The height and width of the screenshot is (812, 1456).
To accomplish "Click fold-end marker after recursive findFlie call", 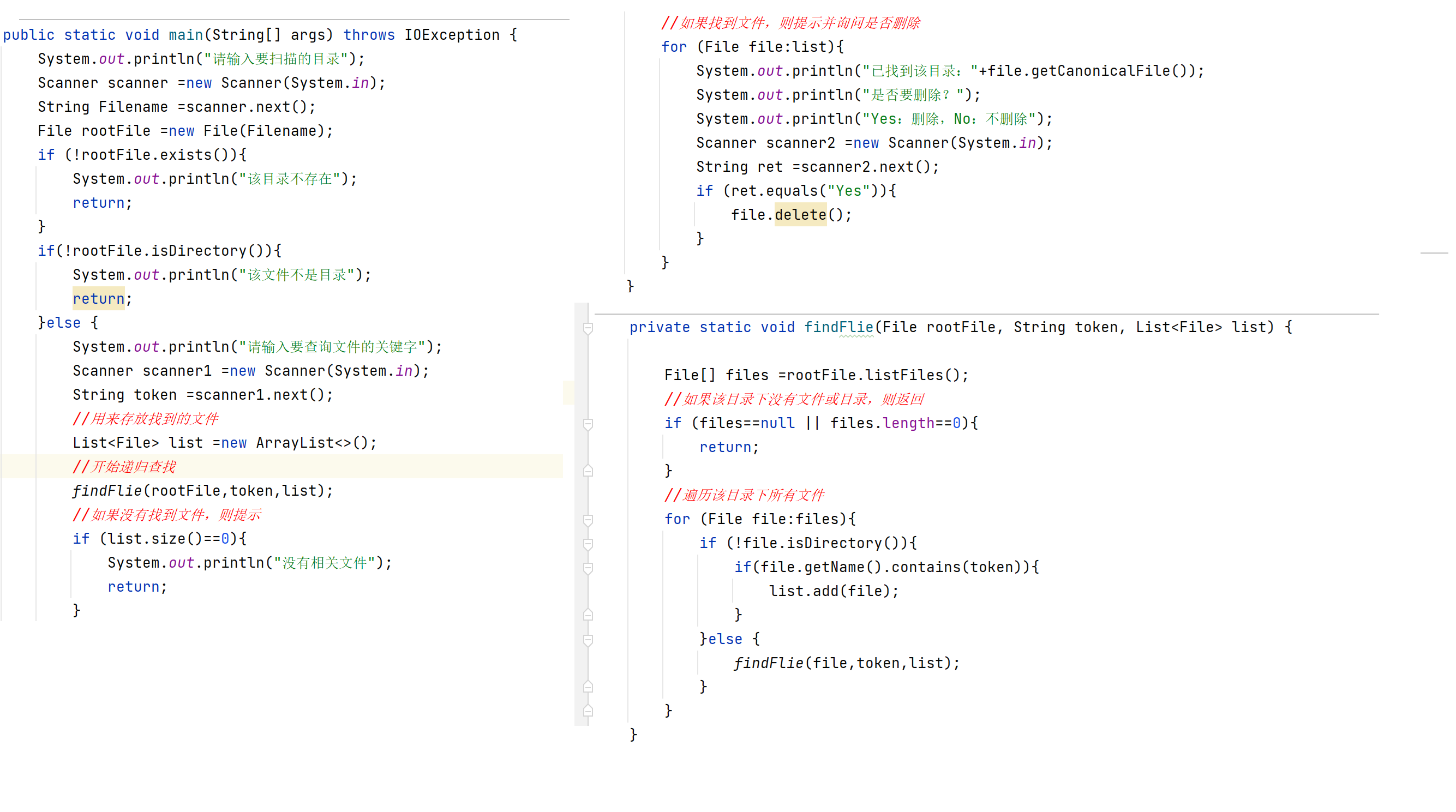I will (588, 687).
